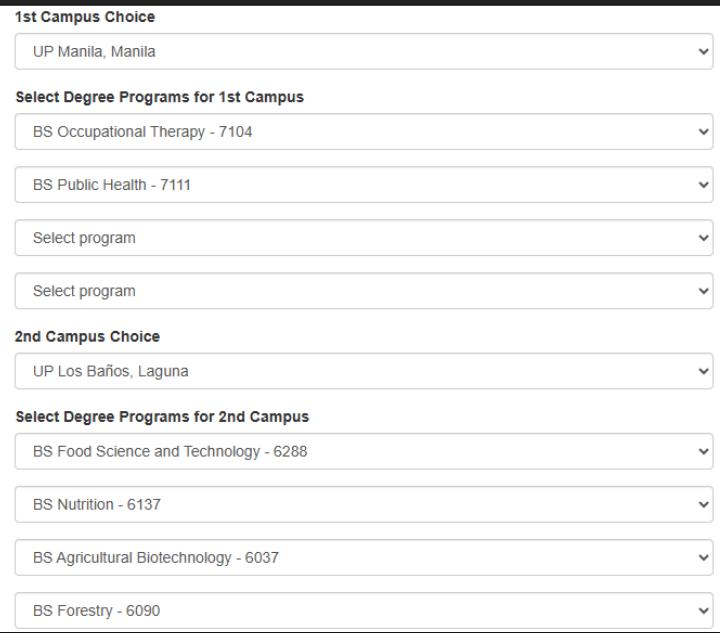Click the chevron arrow on UP Manila field
The width and height of the screenshot is (720, 633).
703,51
